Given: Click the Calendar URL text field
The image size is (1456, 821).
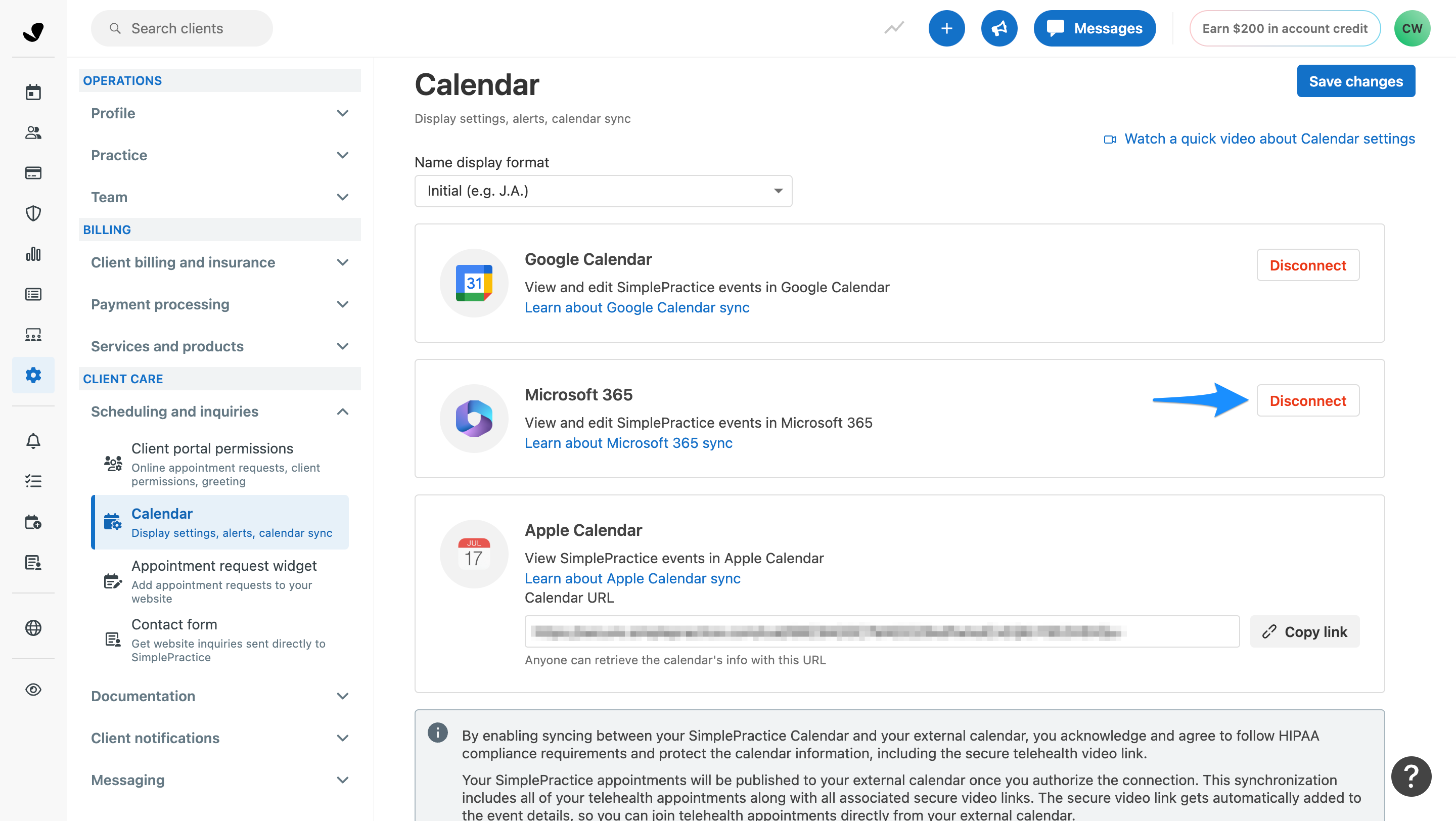Looking at the screenshot, I should pos(882,631).
